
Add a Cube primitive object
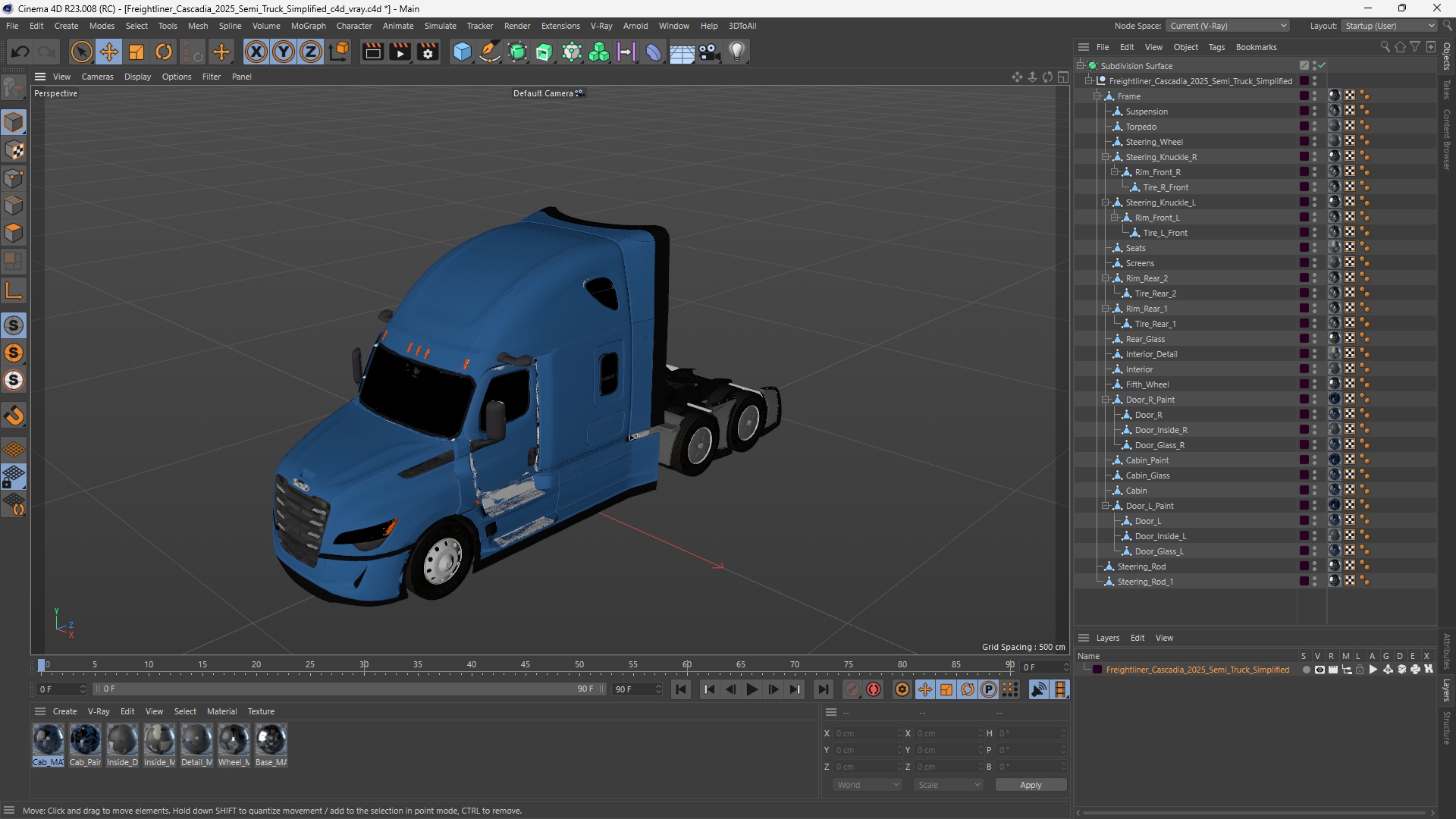[x=462, y=52]
